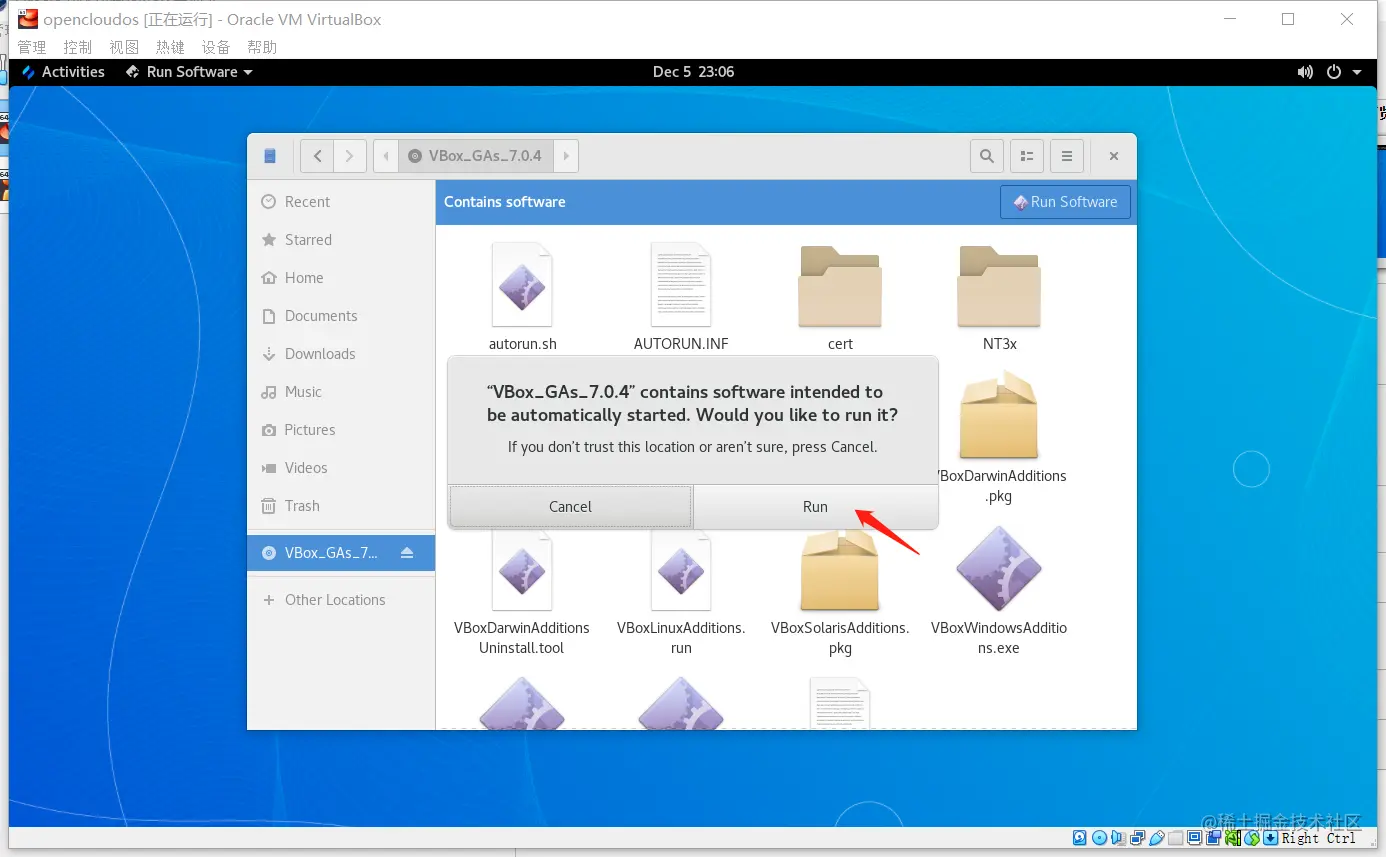This screenshot has width=1386, height=857.
Task: Click the hard disk activity status icon
Action: 1081,838
